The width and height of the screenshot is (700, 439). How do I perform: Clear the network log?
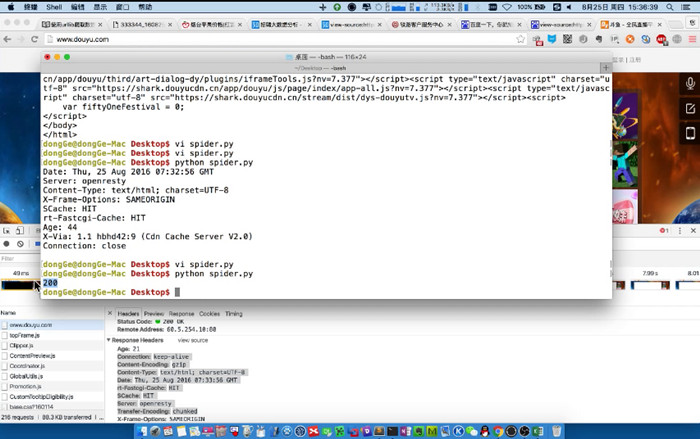click(x=20, y=244)
